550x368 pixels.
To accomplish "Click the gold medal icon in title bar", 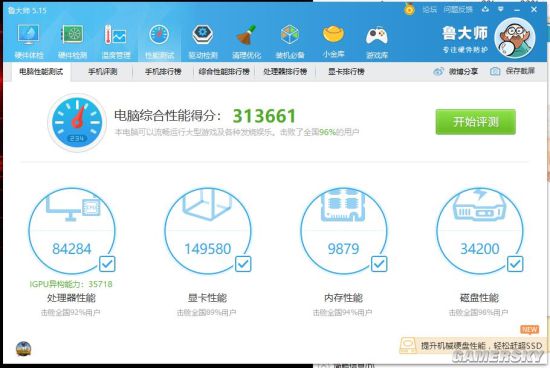I will coord(409,9).
